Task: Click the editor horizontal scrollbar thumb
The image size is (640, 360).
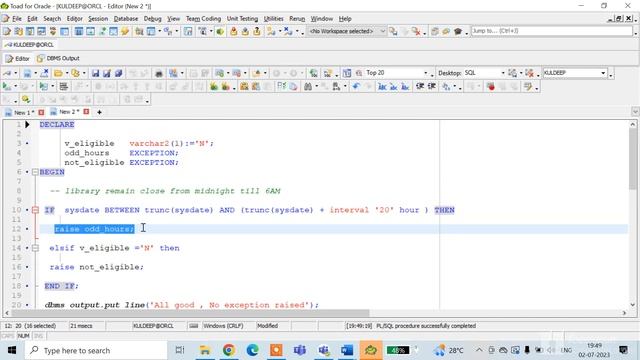Action: pyautogui.click(x=190, y=313)
